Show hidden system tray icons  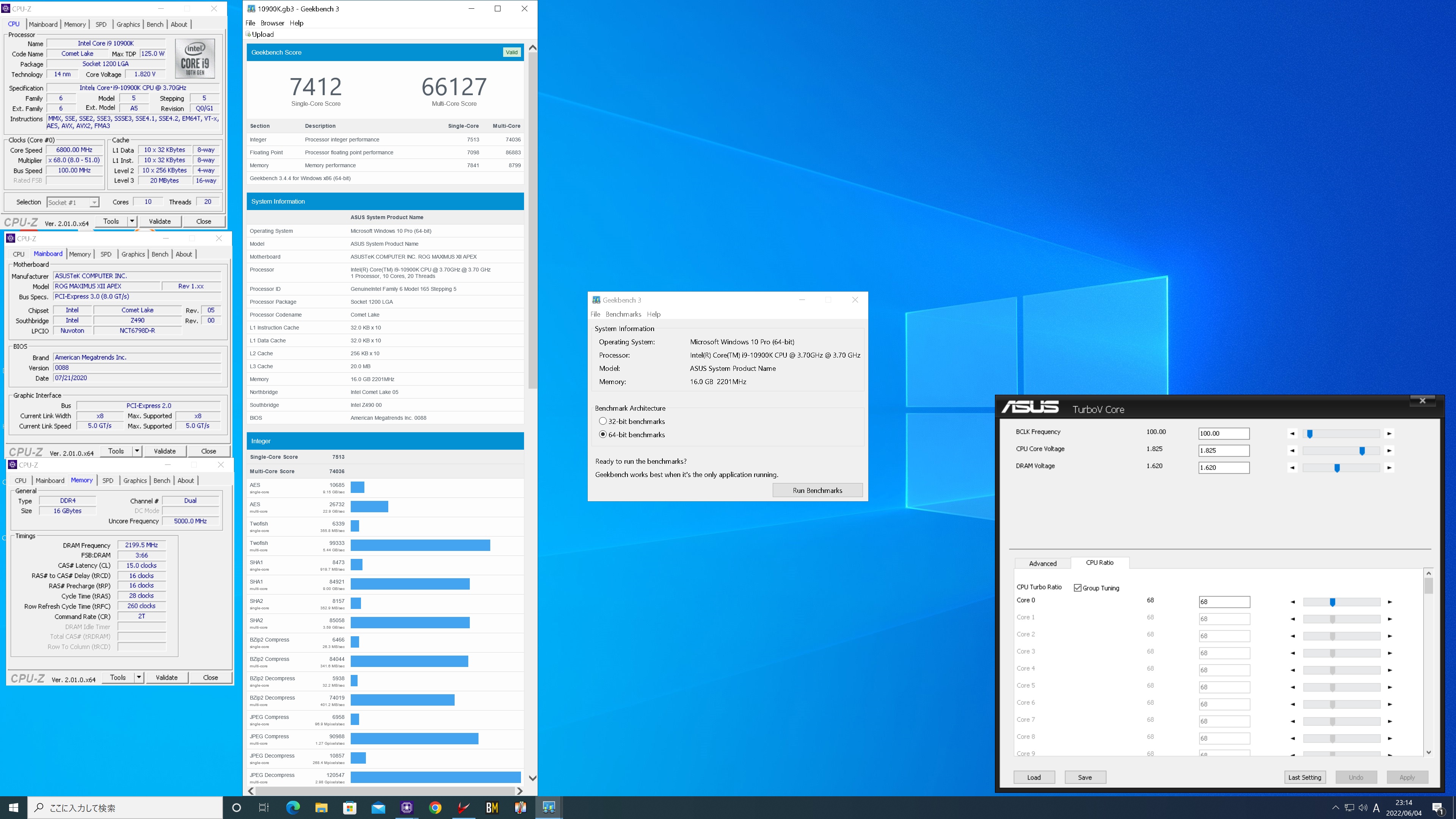[x=1335, y=808]
